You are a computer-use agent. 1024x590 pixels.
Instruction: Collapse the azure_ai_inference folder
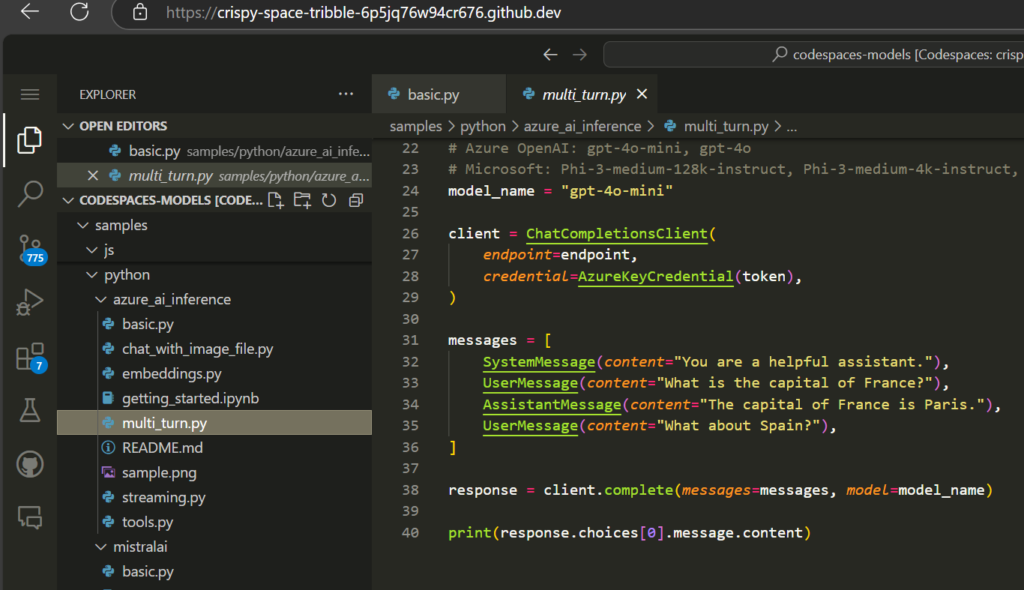click(102, 299)
